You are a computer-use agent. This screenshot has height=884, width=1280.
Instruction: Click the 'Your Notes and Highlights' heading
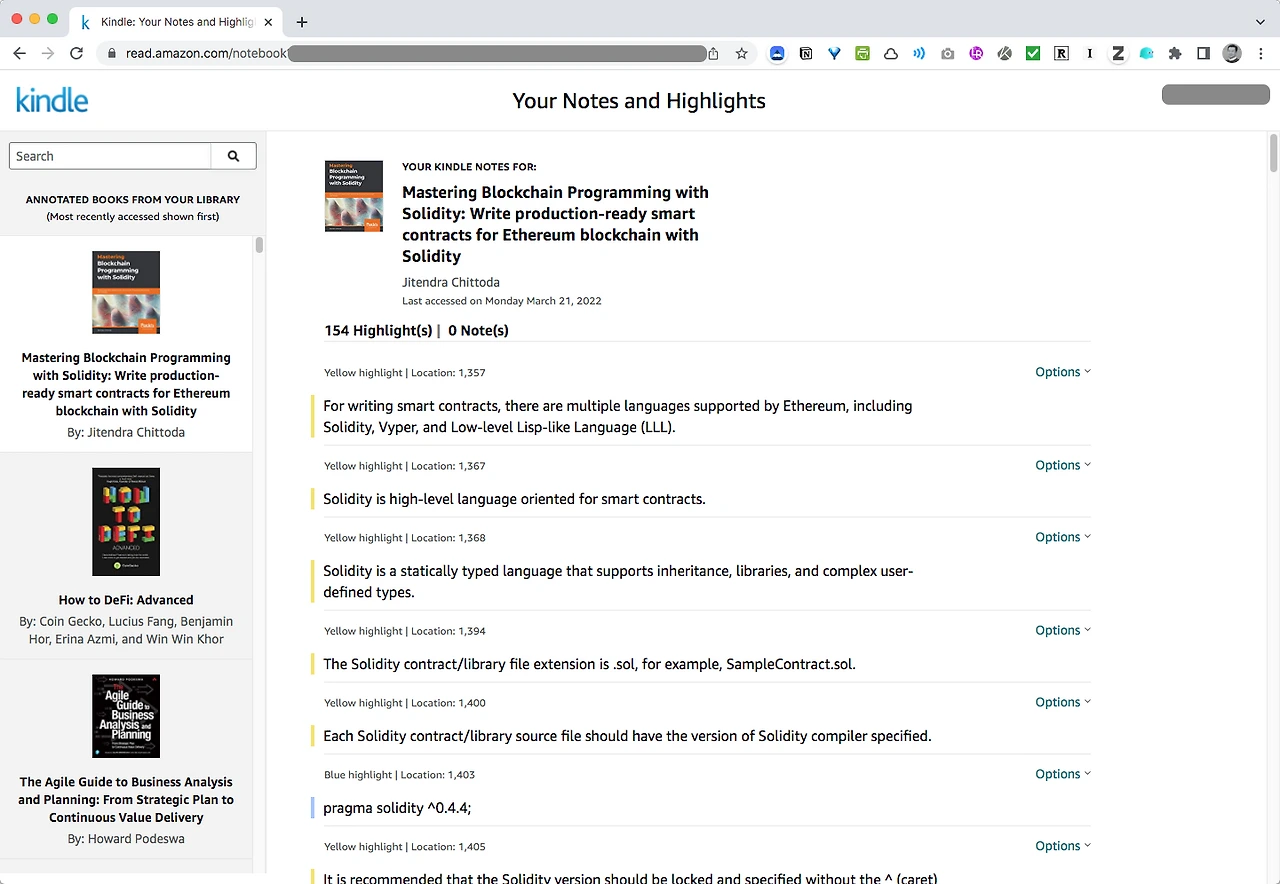[x=639, y=101]
